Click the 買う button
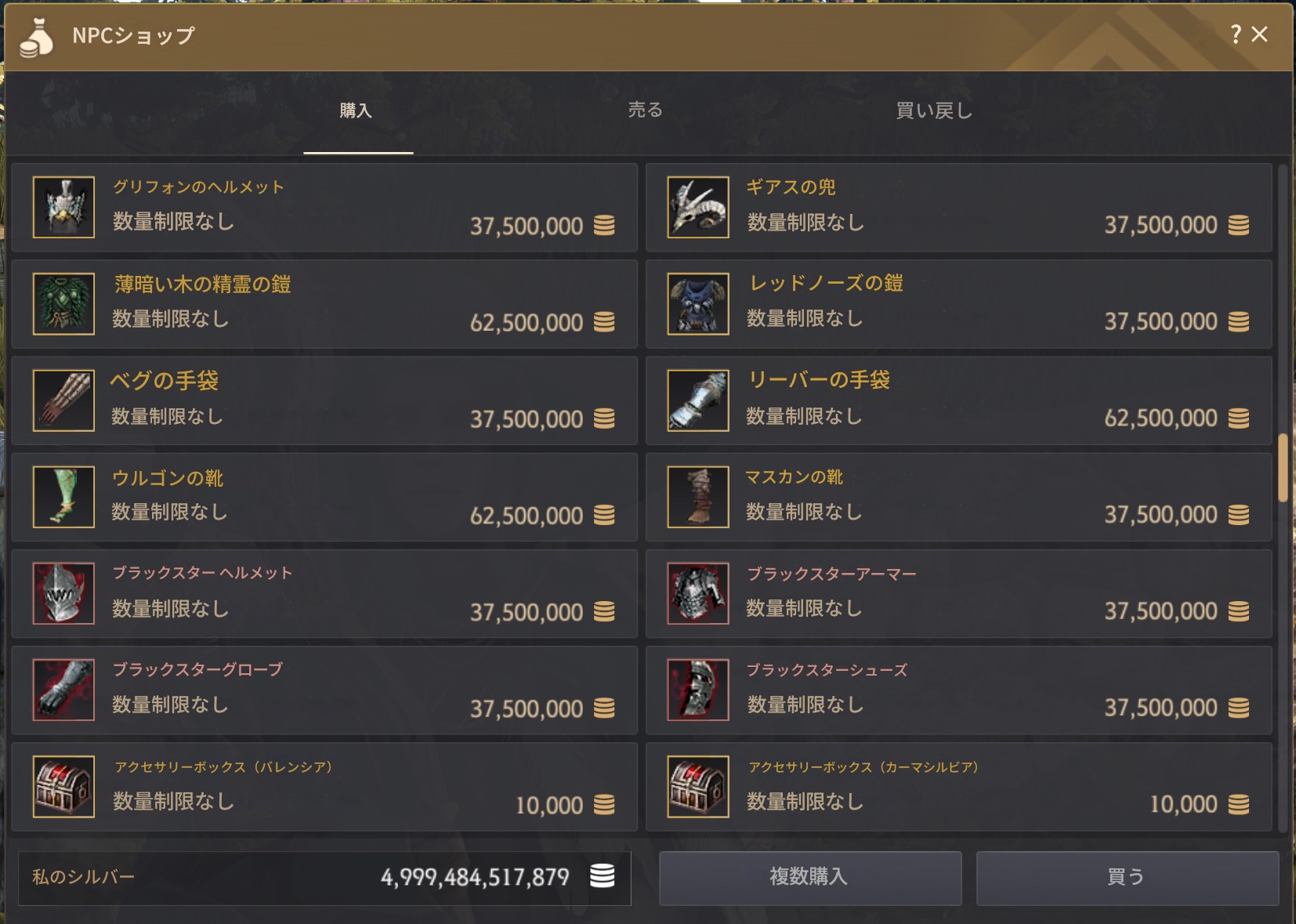The width and height of the screenshot is (1296, 924). pyautogui.click(x=1128, y=878)
